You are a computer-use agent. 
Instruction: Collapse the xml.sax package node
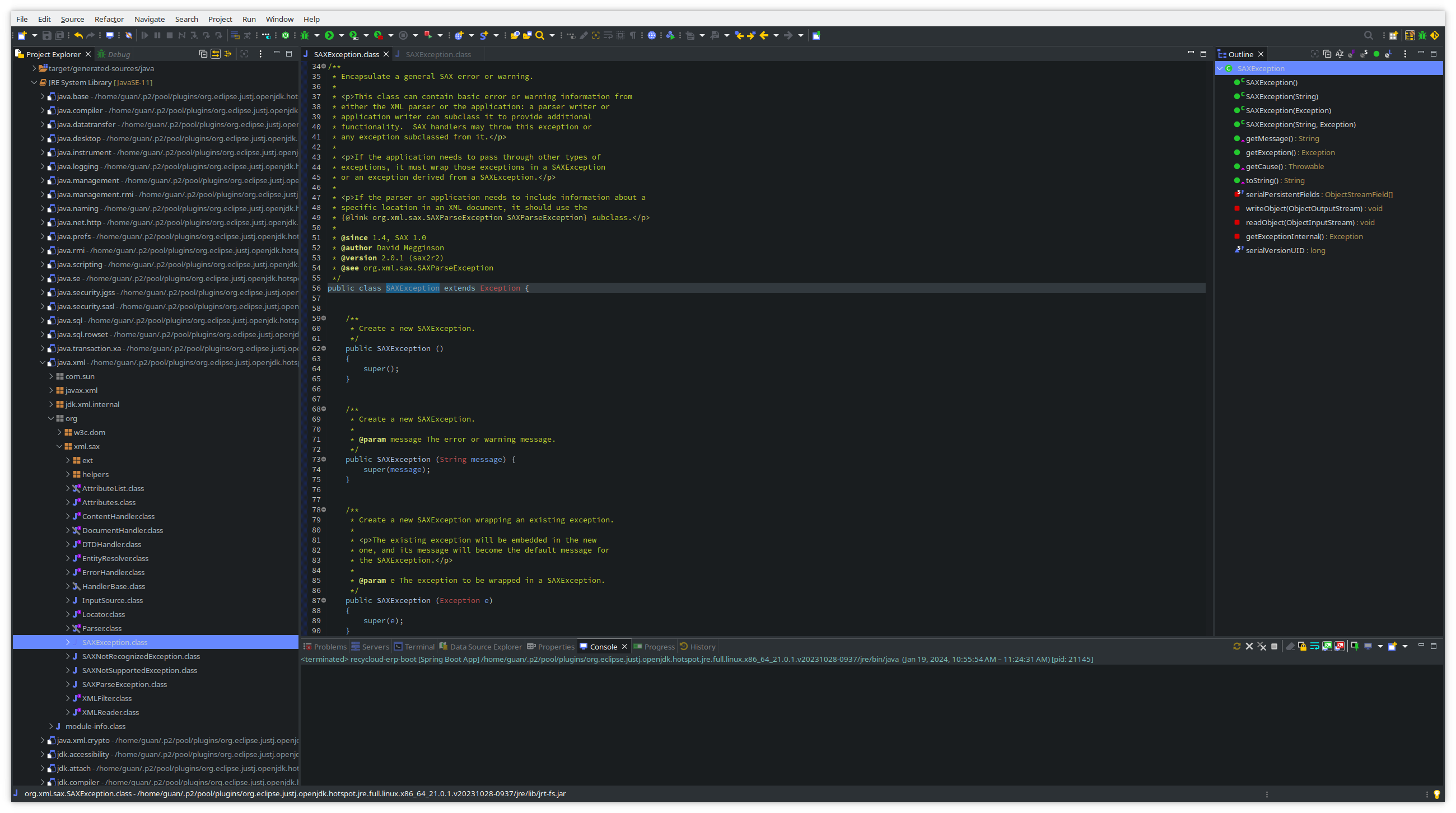click(x=59, y=446)
